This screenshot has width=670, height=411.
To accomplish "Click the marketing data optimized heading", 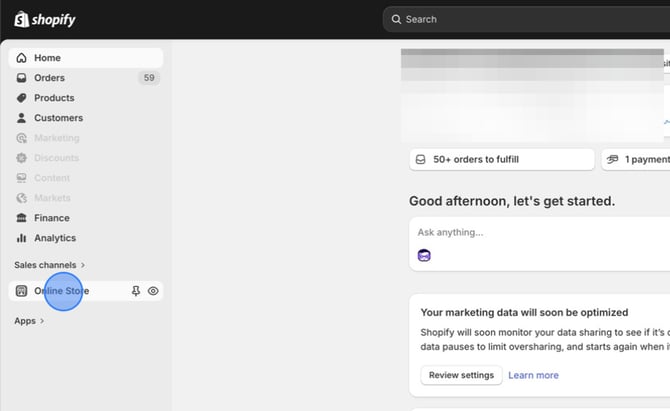I will pos(524,312).
